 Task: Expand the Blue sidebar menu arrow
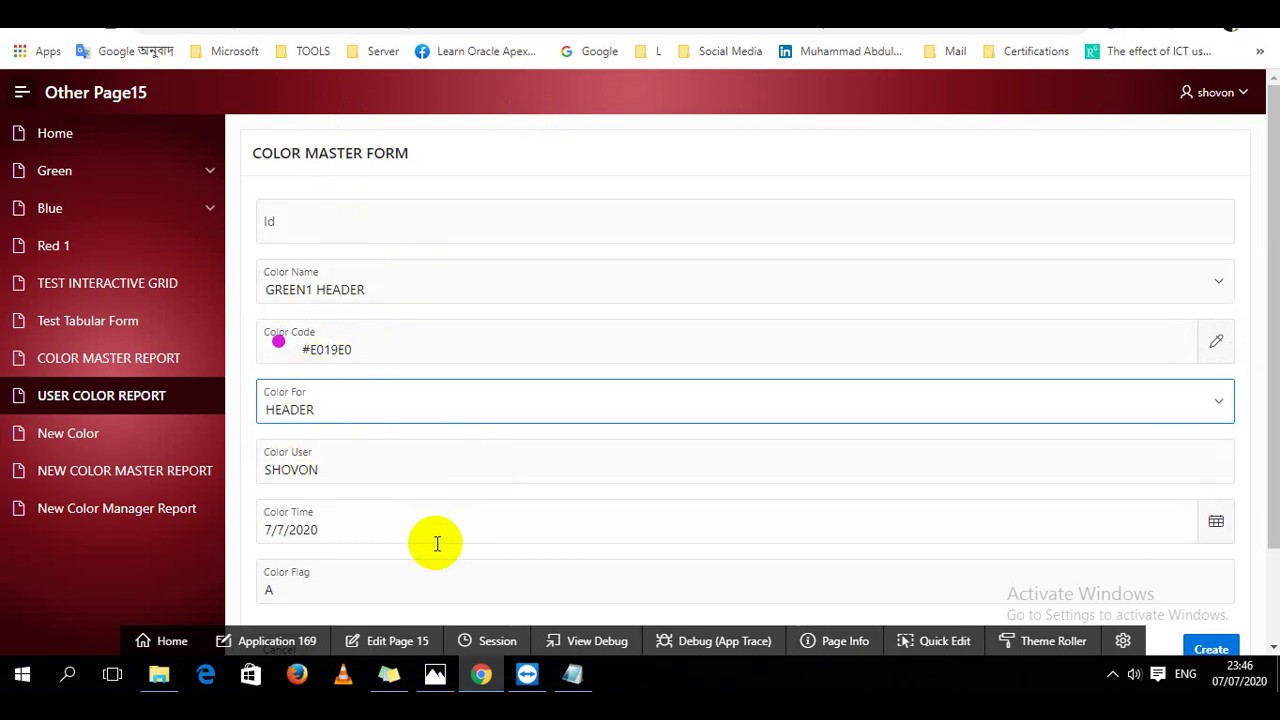point(210,208)
